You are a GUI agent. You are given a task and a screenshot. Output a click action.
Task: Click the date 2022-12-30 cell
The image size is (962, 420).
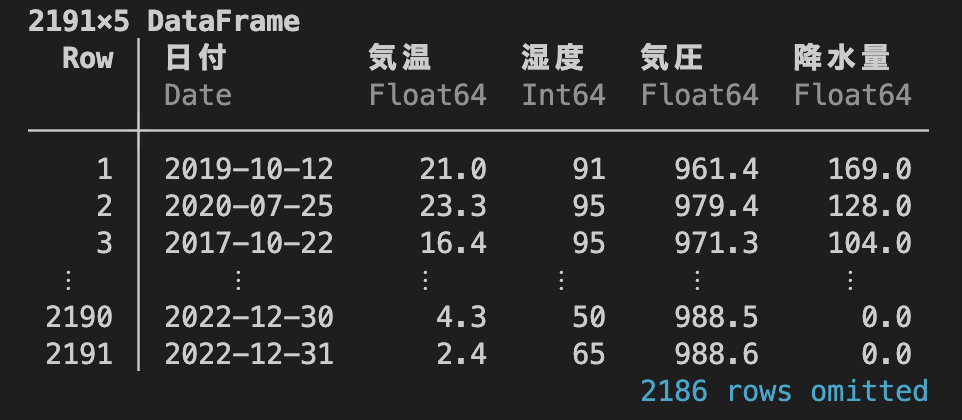click(x=249, y=318)
